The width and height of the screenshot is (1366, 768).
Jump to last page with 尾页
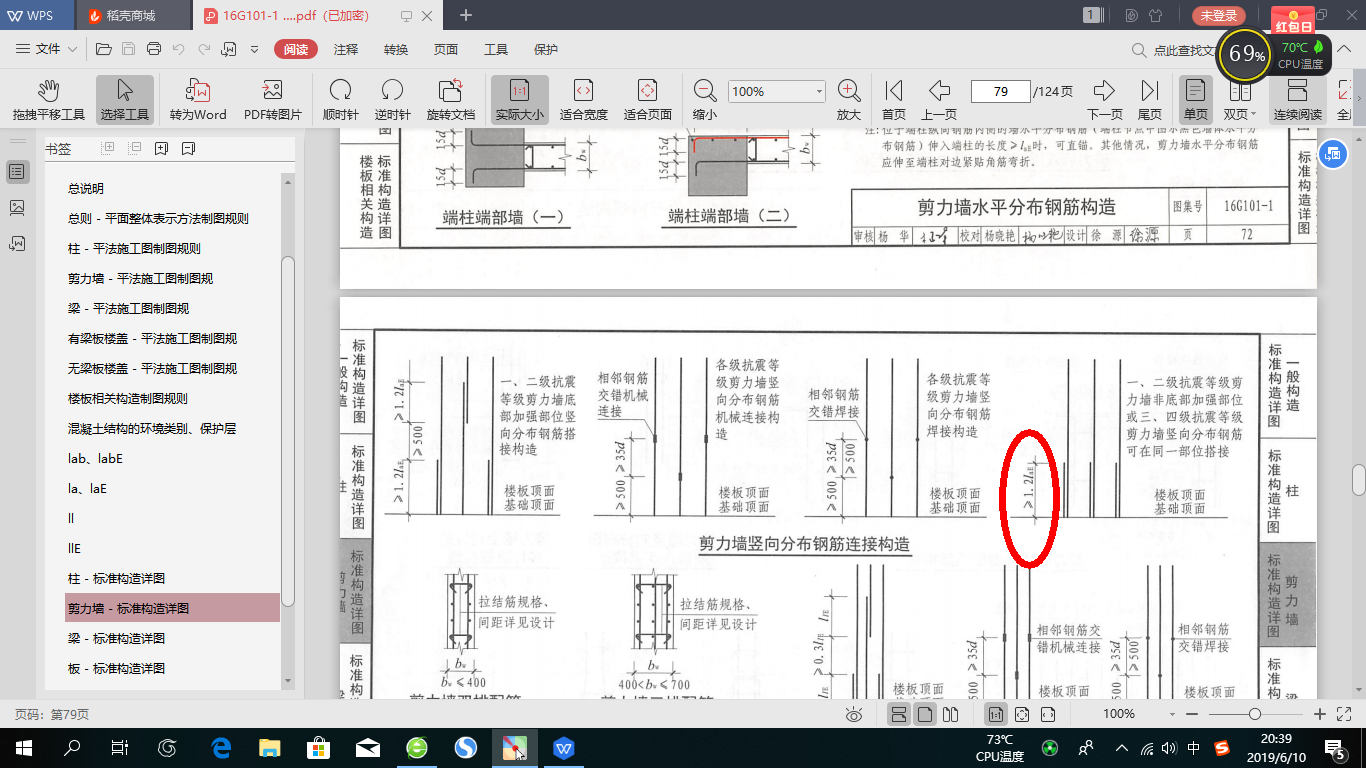click(1150, 100)
